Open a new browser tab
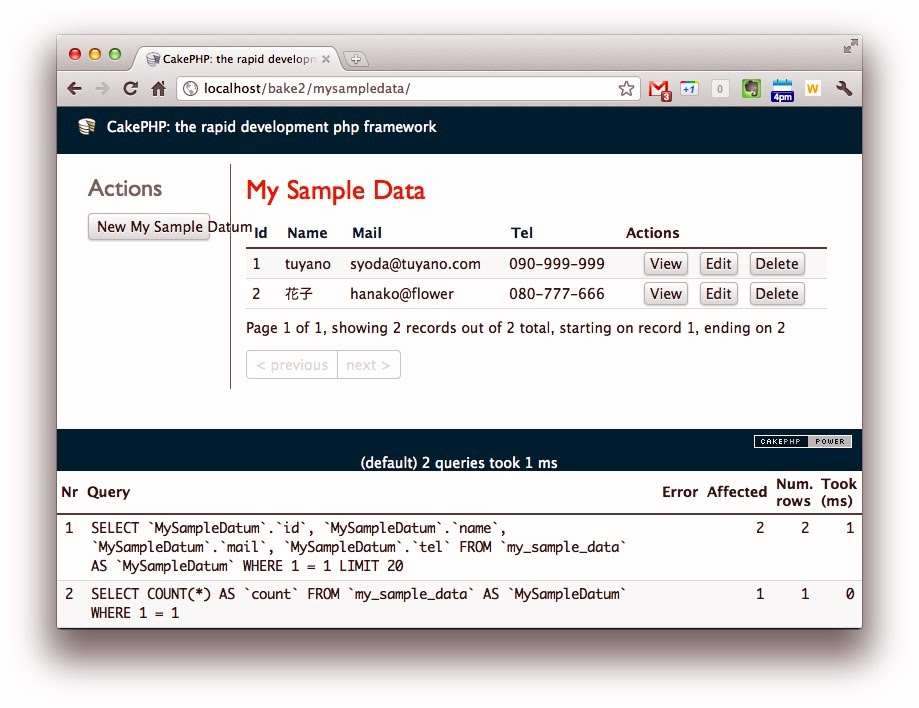The image size is (919, 708). 356,59
